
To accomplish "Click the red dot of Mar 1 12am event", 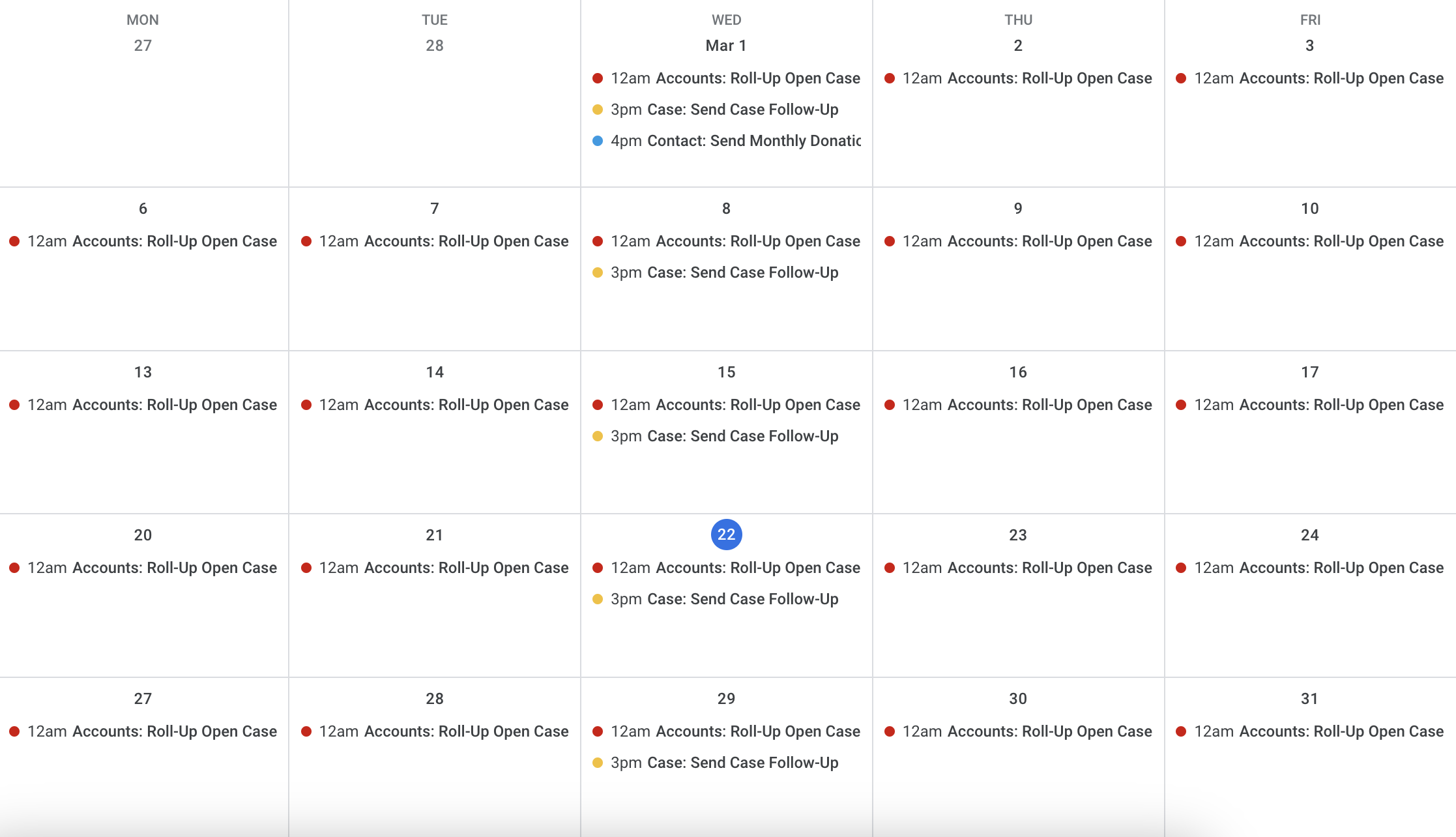I will tap(597, 78).
